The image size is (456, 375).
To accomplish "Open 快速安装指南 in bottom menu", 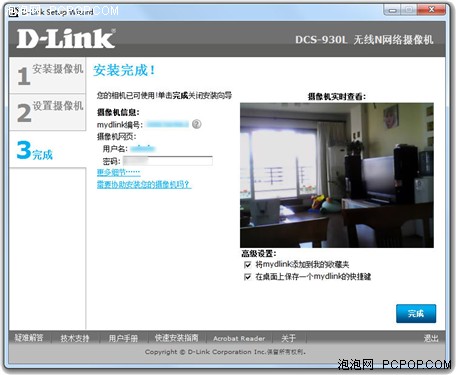I will coord(176,338).
